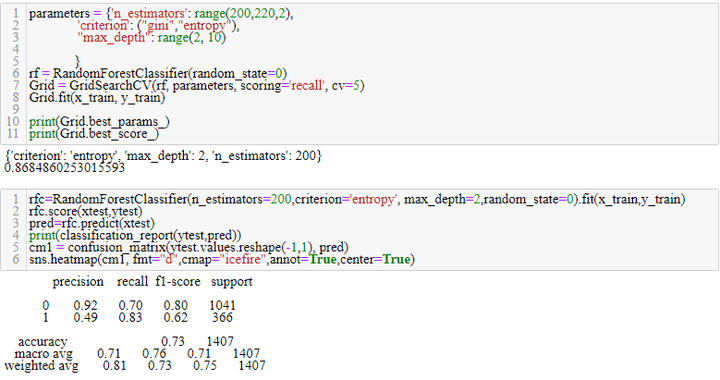The height and width of the screenshot is (380, 720).
Task: Click the GridSearchCV call in first cell
Action: (x=197, y=85)
